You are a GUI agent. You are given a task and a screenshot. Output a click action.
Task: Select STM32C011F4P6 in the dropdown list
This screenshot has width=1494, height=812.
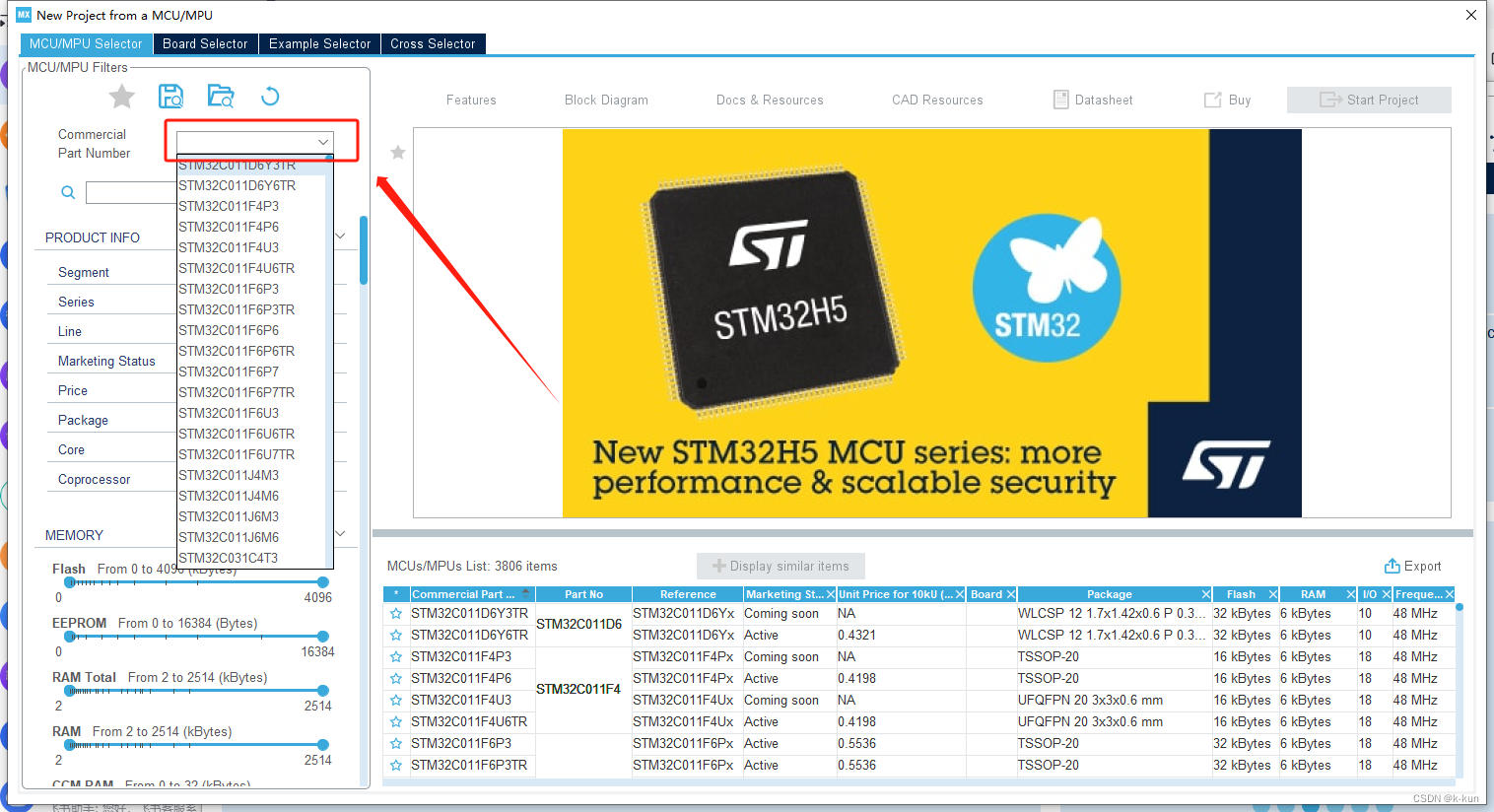click(251, 227)
